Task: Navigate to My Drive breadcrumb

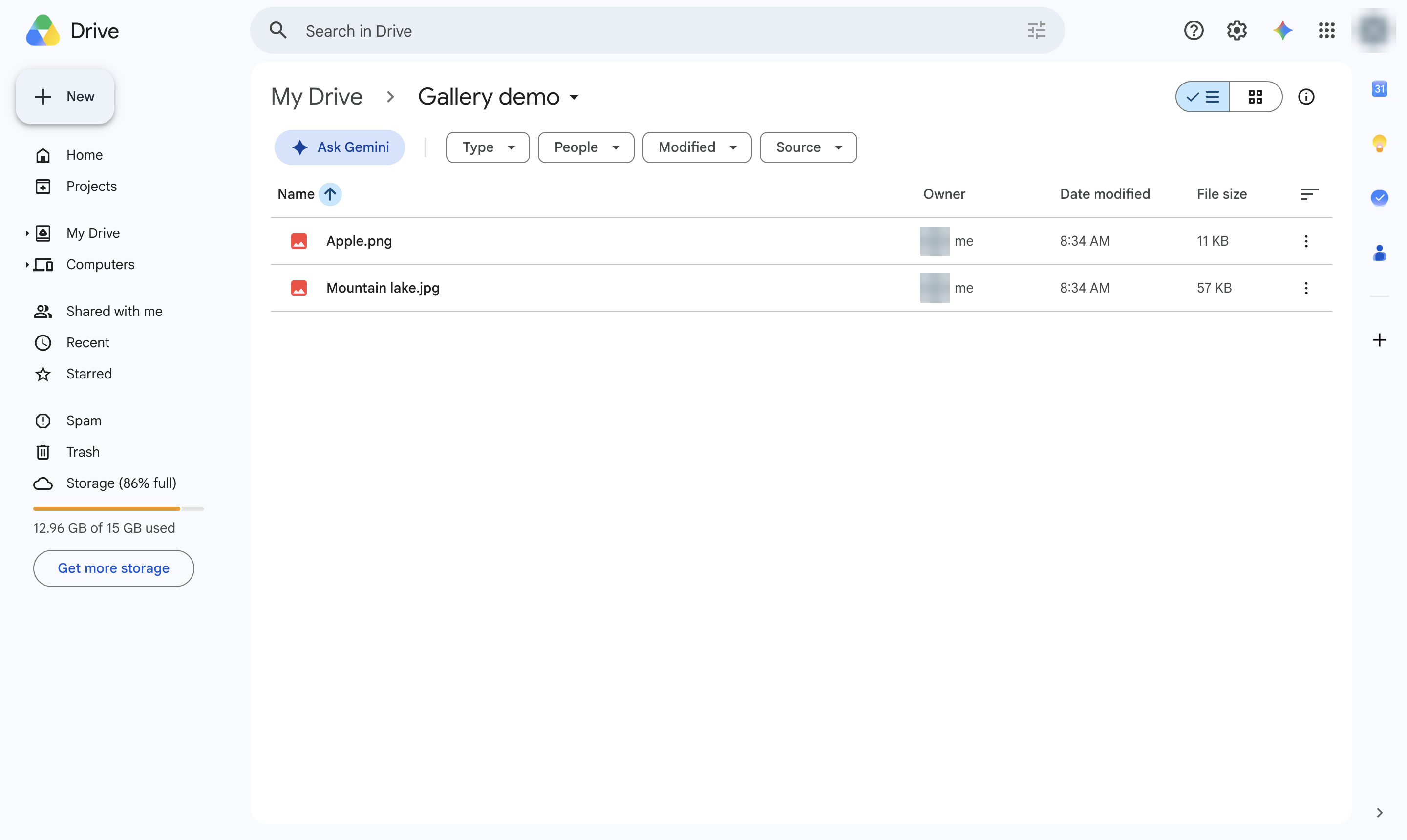Action: point(317,97)
